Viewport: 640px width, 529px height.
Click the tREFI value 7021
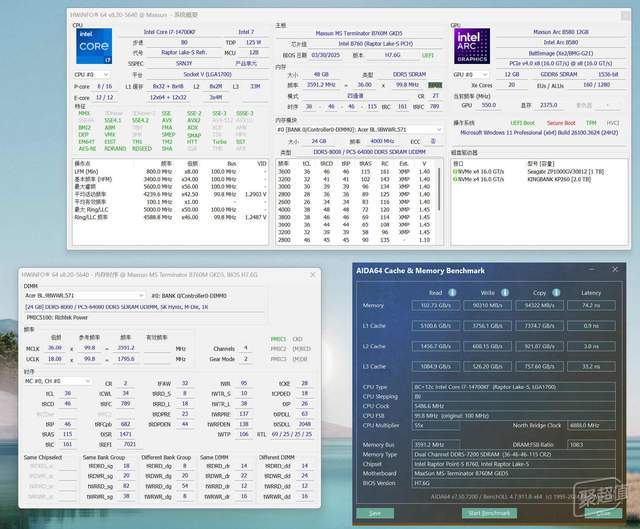point(129,444)
